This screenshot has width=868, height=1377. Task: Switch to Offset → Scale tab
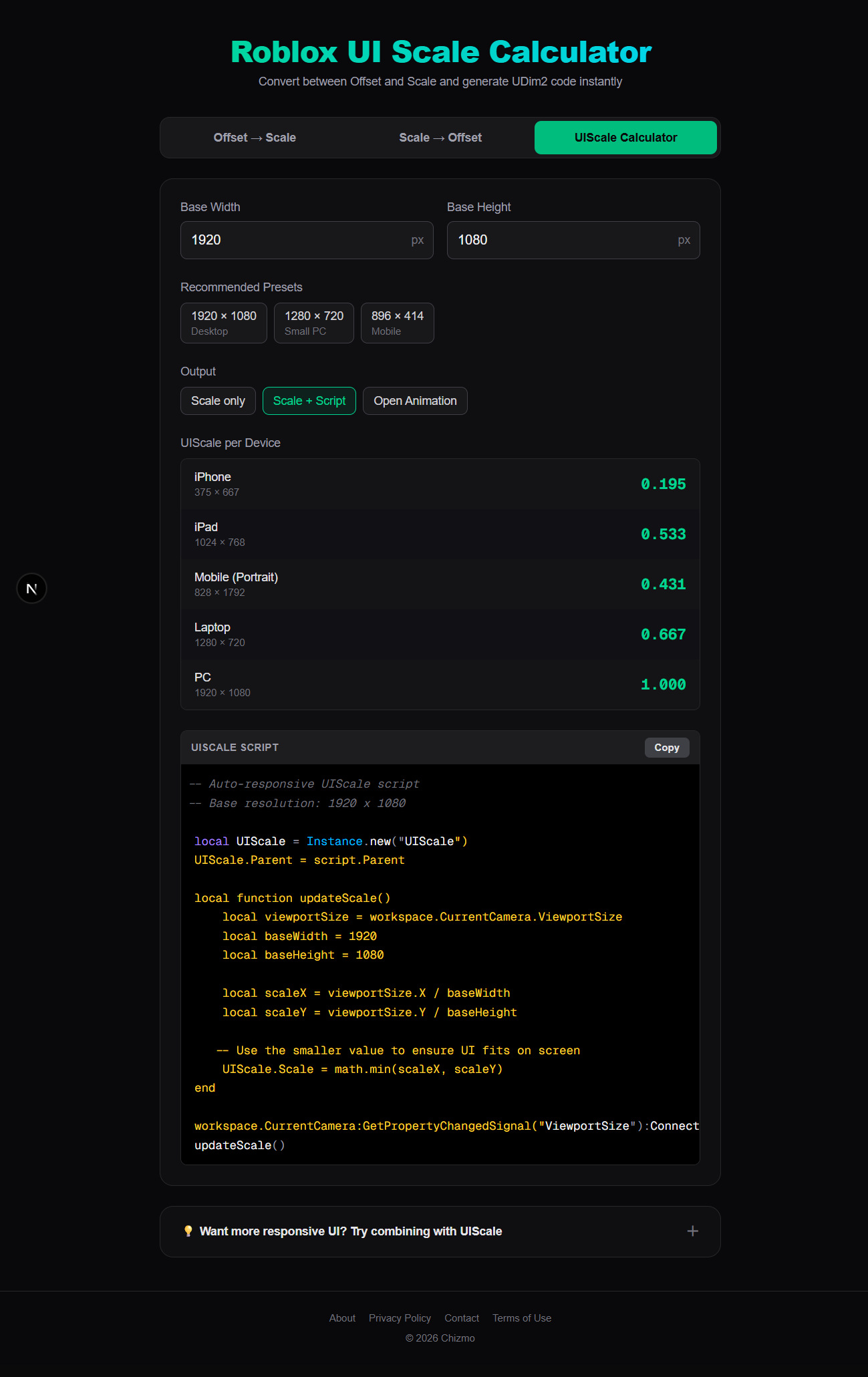coord(255,138)
